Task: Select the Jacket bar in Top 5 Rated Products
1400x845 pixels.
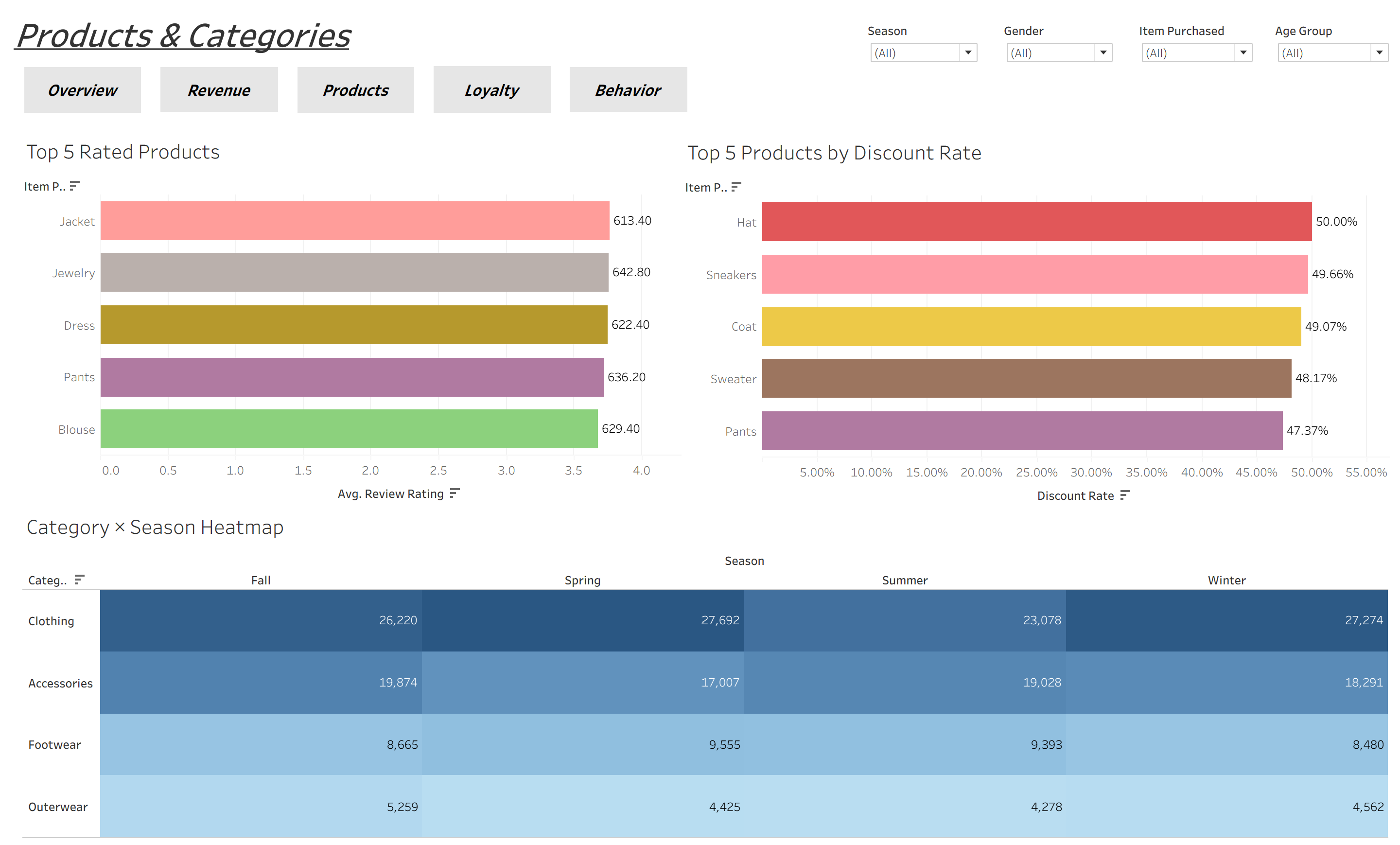Action: (x=354, y=220)
